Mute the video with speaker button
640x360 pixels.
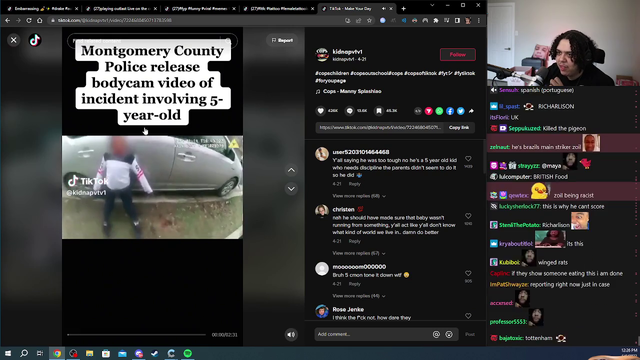pos(291,335)
